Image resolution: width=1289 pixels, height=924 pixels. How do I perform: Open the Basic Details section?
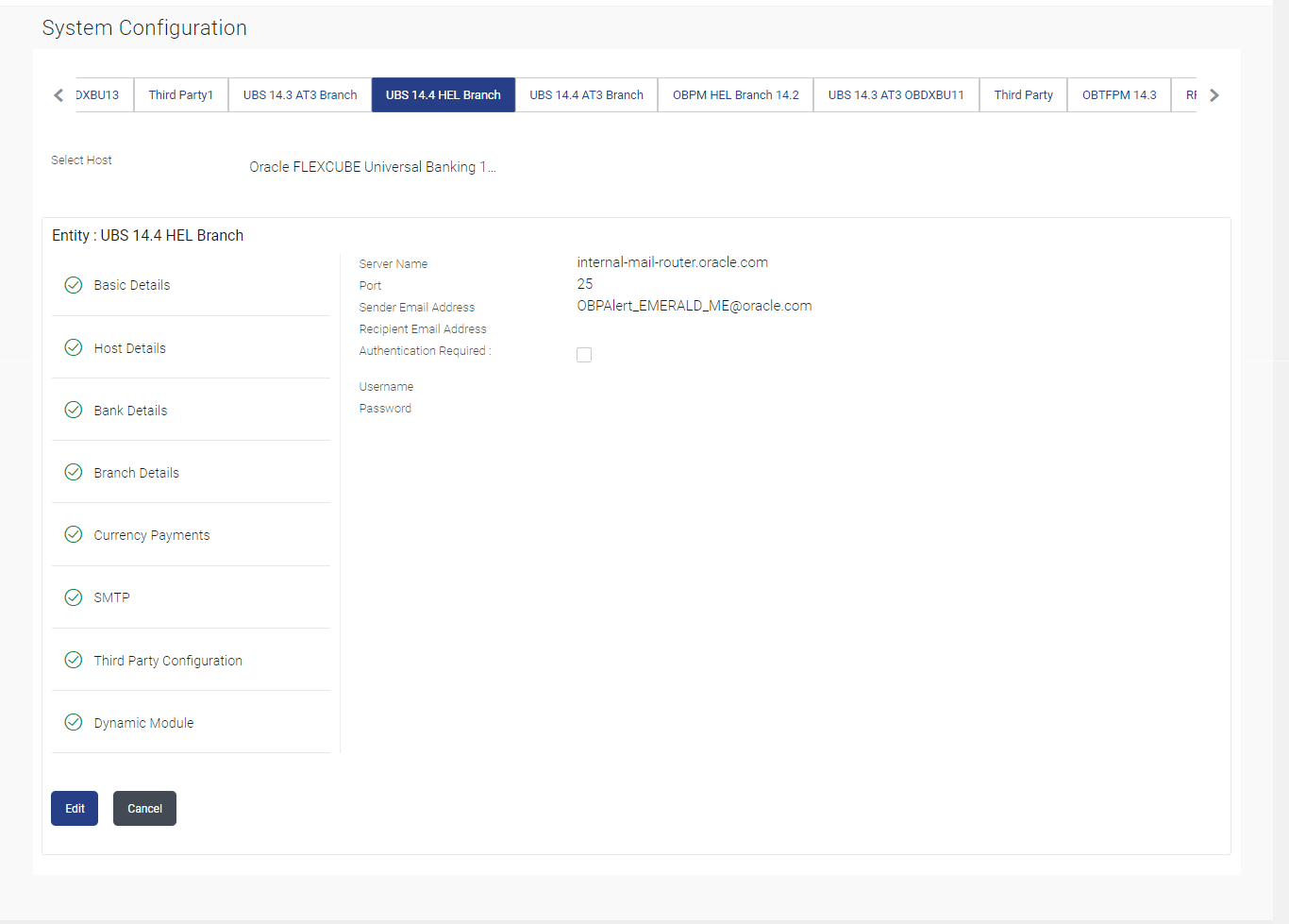192,285
